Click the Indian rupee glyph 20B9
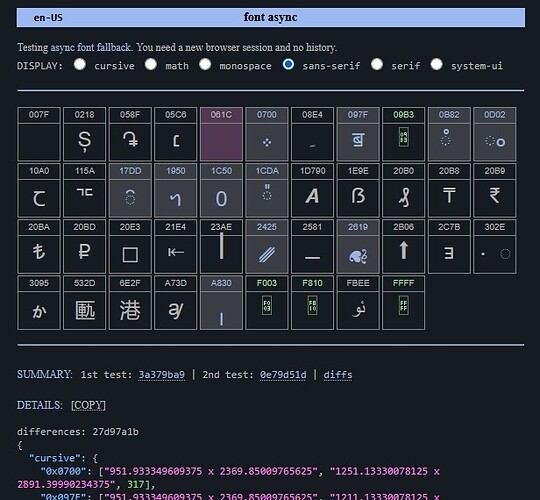The image size is (540, 500). tap(495, 190)
